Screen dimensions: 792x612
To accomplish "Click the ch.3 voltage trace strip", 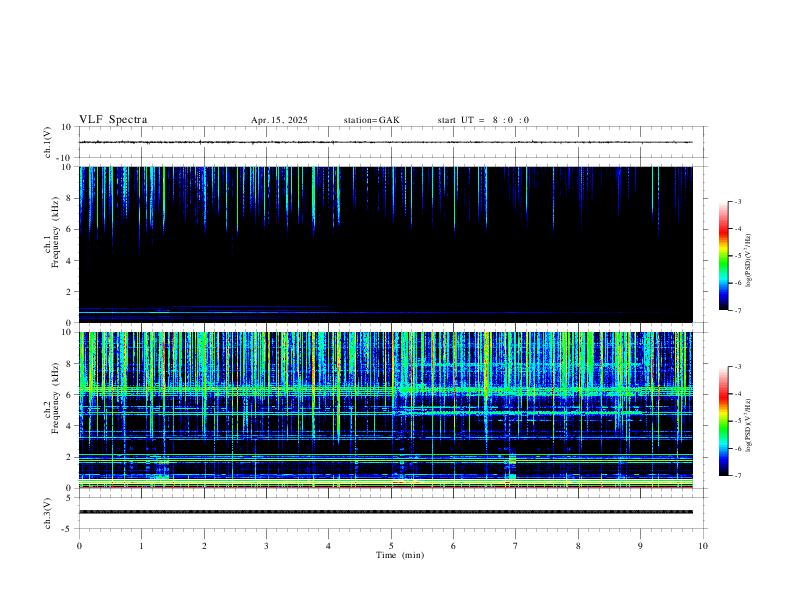I will [385, 512].
